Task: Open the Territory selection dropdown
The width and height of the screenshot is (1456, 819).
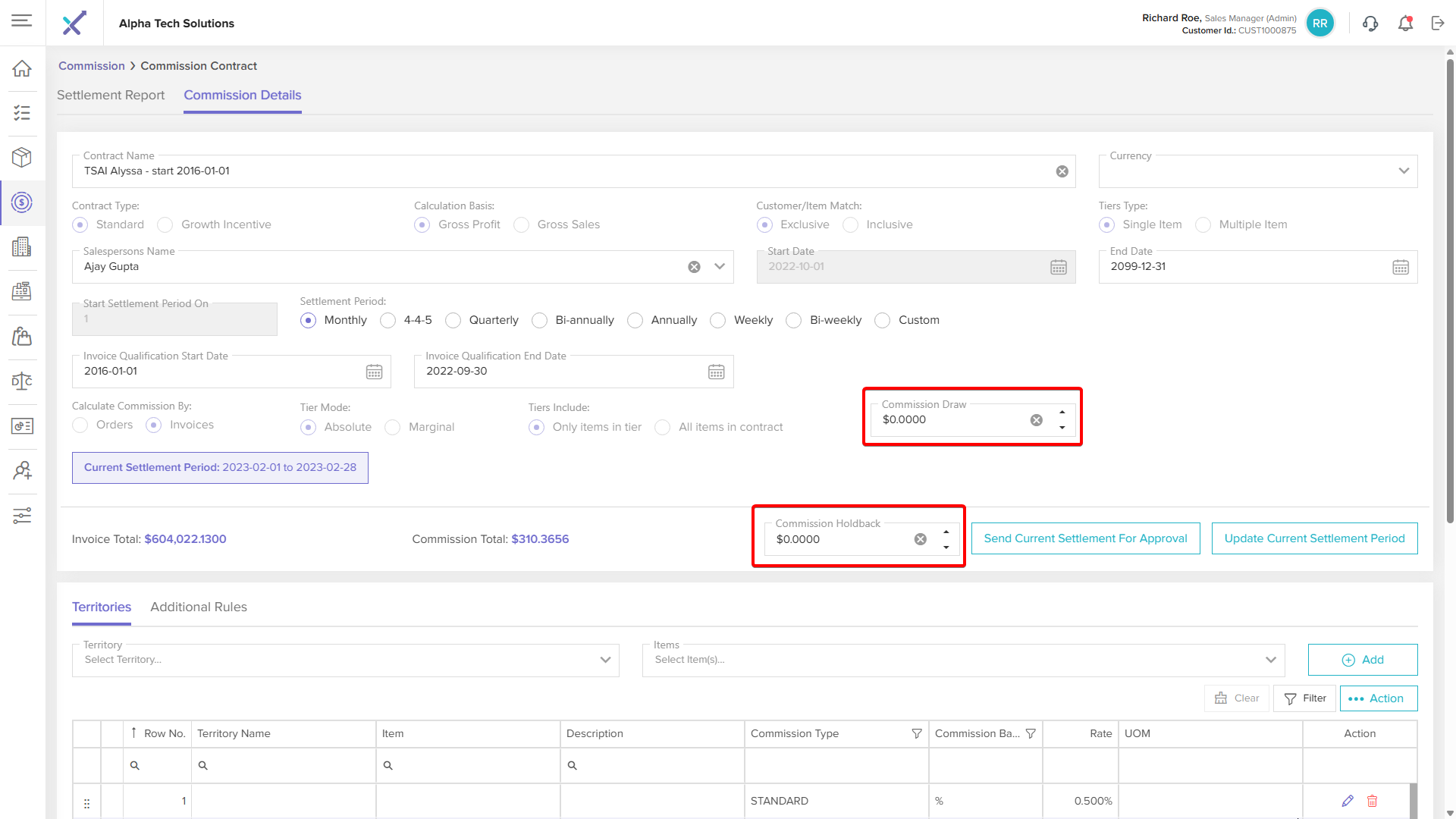Action: pos(605,660)
